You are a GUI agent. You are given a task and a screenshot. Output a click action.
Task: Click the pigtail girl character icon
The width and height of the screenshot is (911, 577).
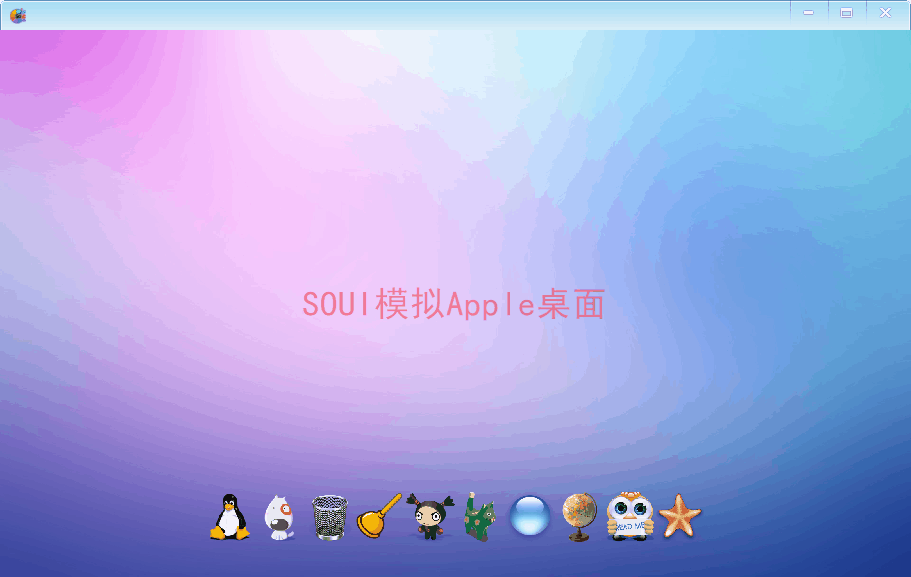(x=430, y=516)
